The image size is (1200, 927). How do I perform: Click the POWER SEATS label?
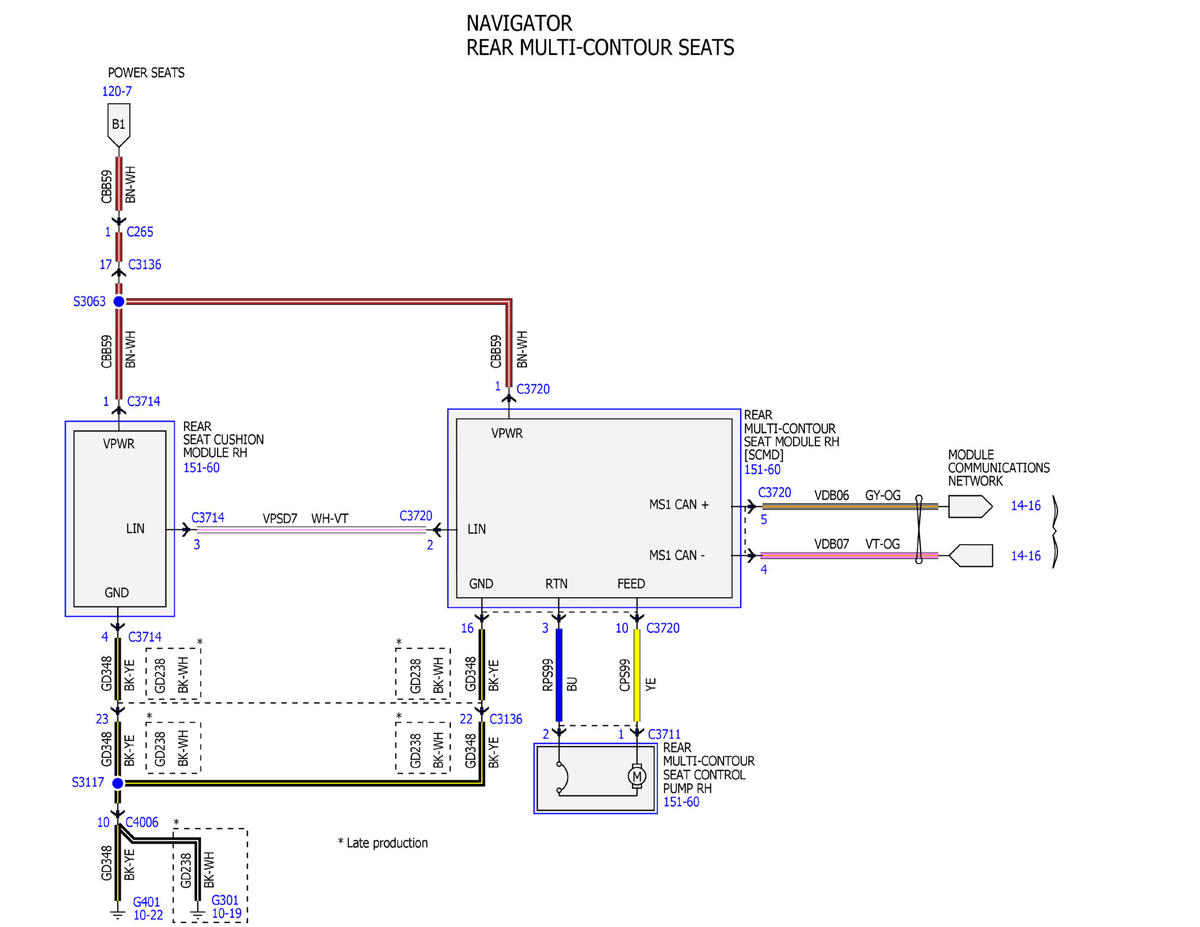pyautogui.click(x=146, y=73)
